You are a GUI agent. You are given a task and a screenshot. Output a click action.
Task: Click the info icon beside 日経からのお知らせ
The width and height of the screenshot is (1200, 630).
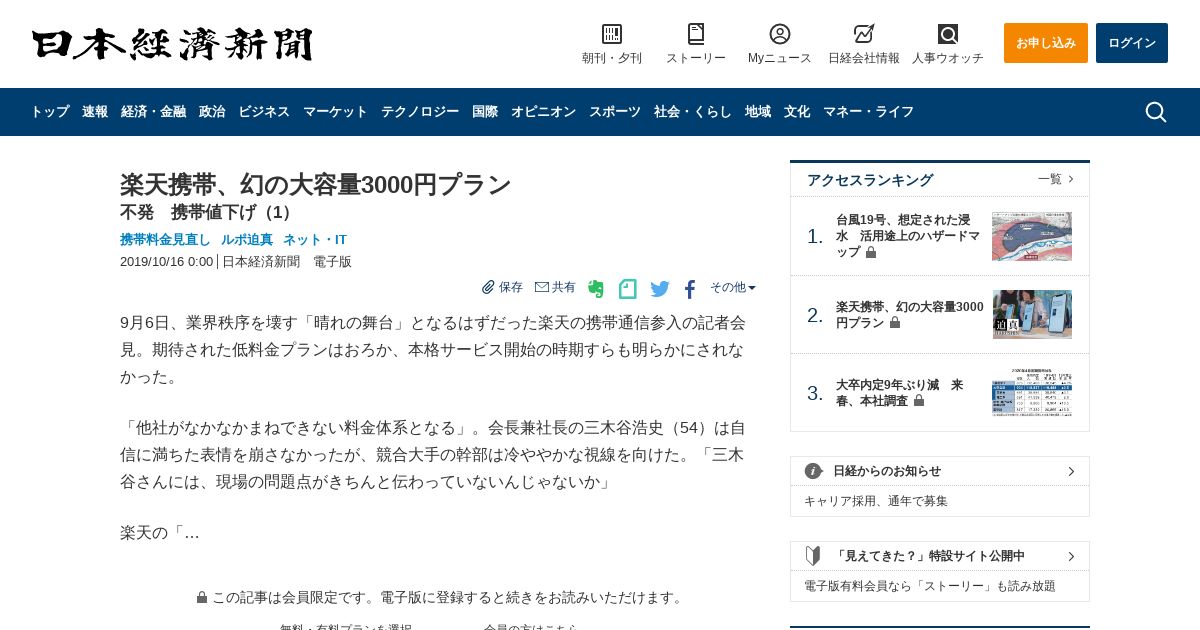814,471
